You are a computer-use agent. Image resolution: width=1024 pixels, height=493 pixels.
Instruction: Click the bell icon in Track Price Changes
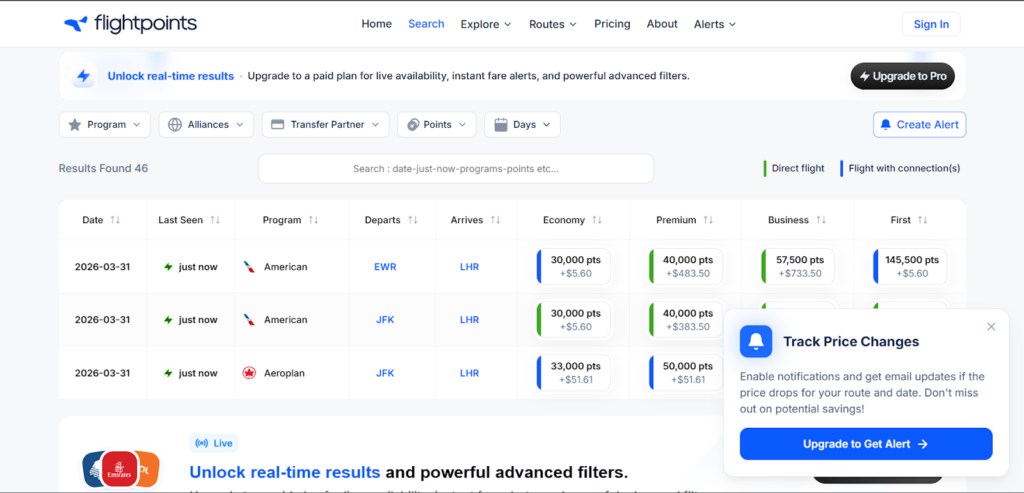point(756,342)
